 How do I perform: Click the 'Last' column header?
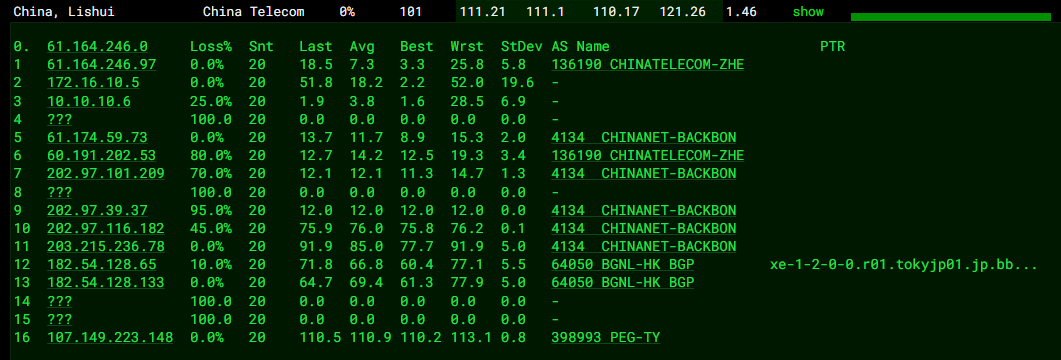coord(316,47)
